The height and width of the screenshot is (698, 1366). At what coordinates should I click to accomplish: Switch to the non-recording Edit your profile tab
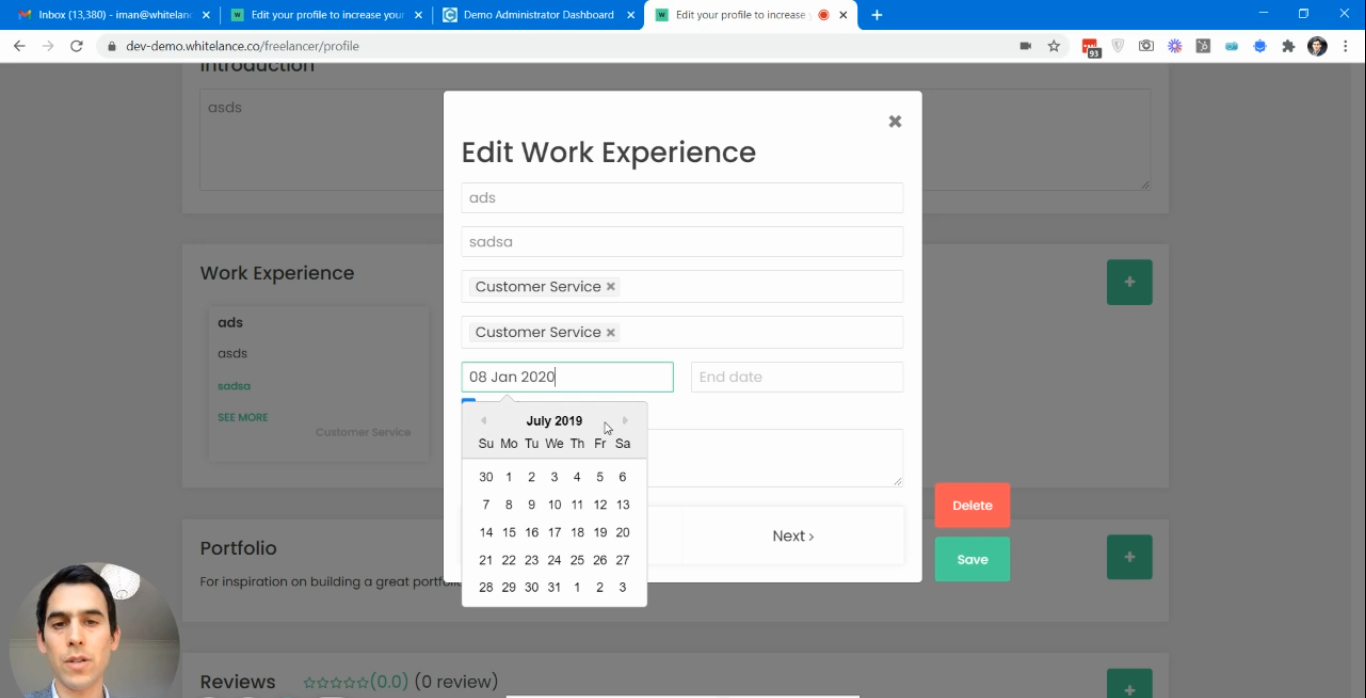(327, 15)
